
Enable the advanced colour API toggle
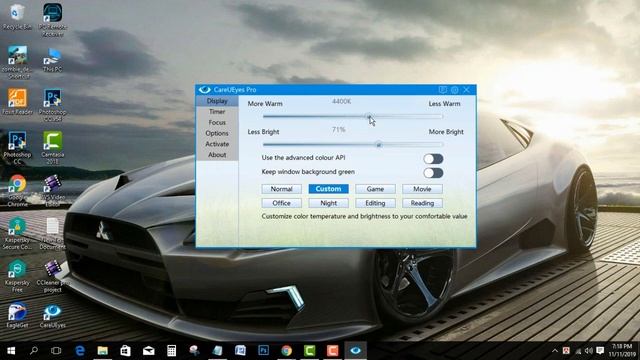tap(433, 158)
